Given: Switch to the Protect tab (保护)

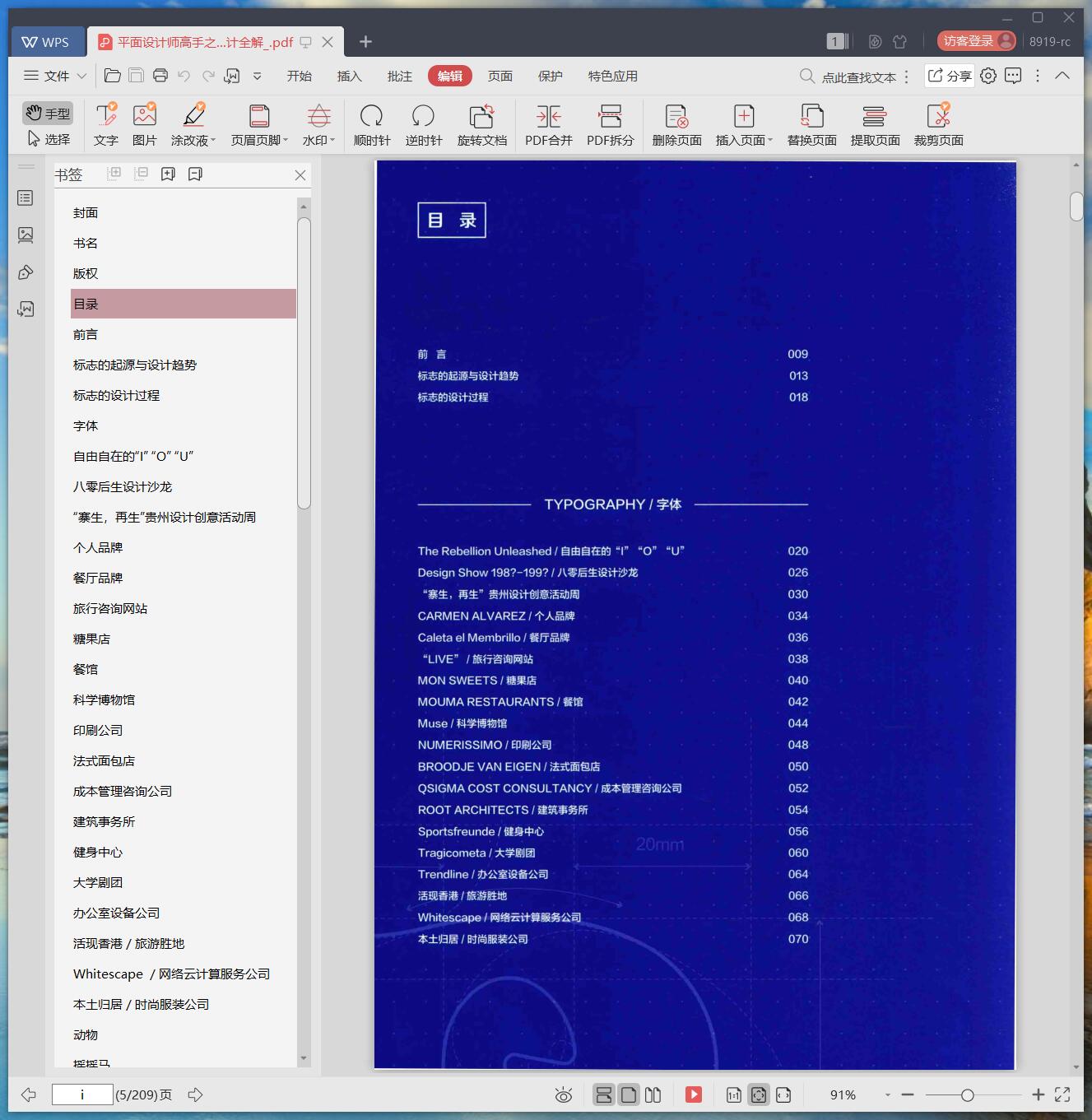Looking at the screenshot, I should [x=551, y=76].
